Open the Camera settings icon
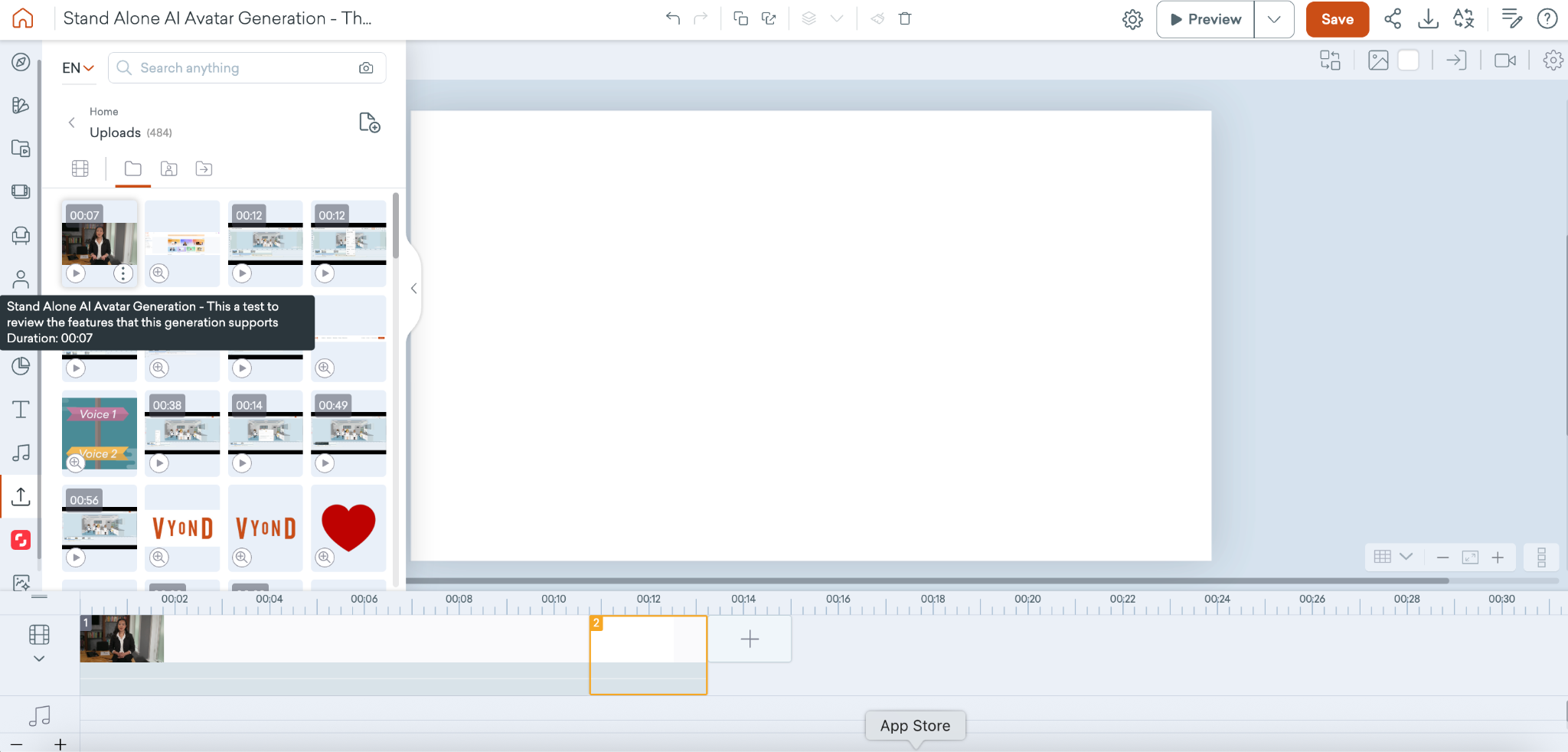Image resolution: width=1568 pixels, height=752 pixels. pos(1504,60)
